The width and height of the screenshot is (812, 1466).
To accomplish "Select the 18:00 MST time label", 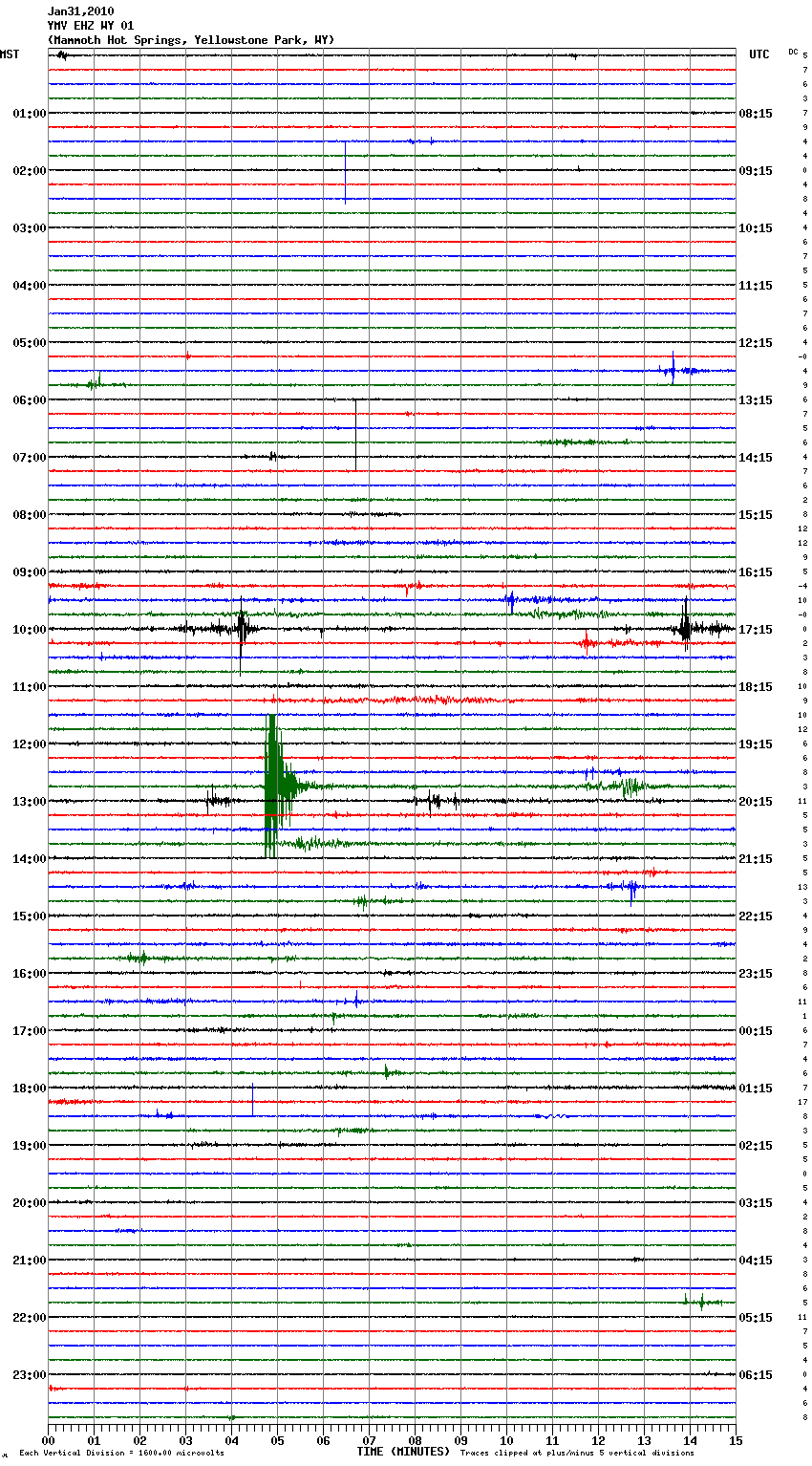I will (x=30, y=1089).
